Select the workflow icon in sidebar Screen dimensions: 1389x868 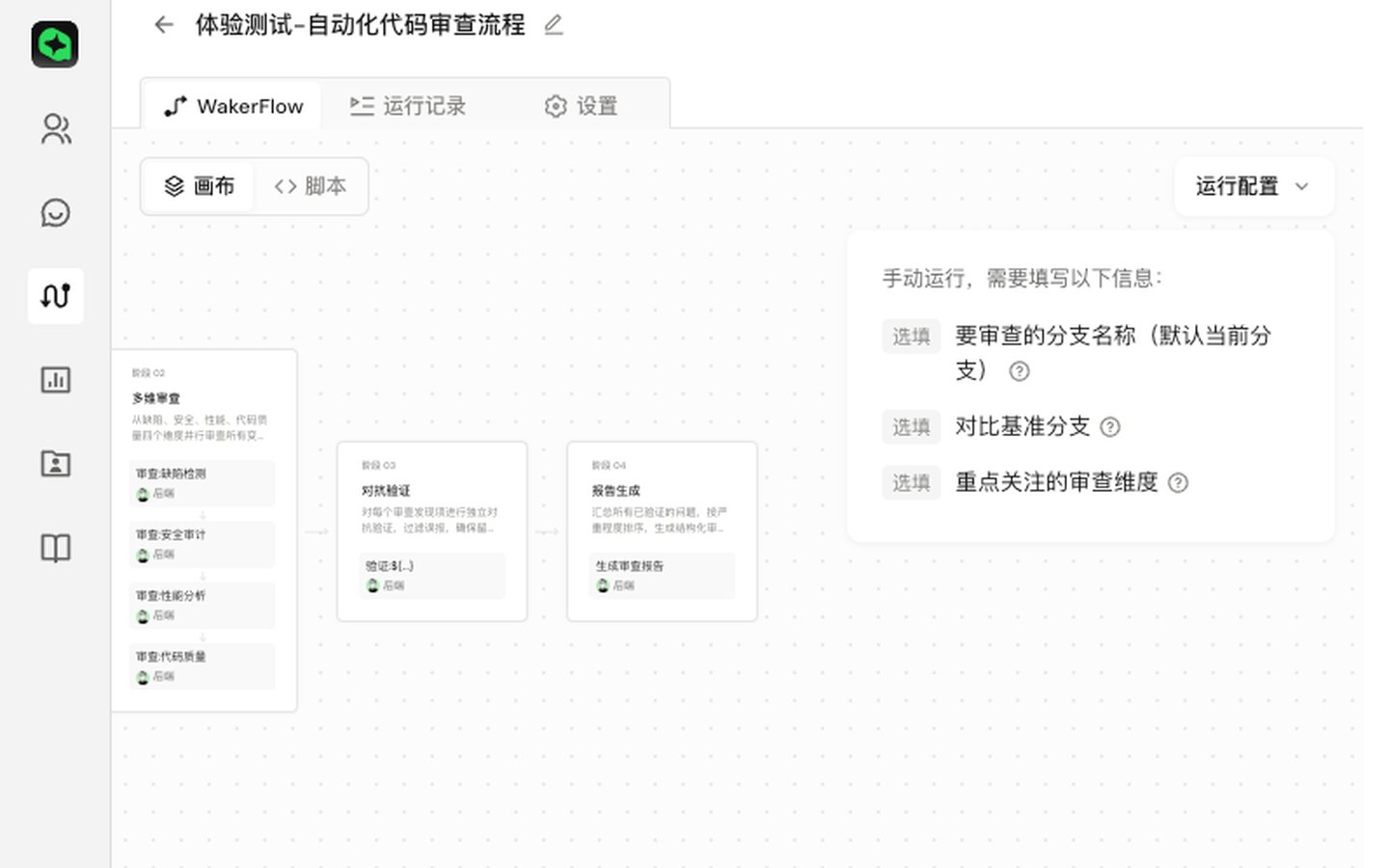[x=56, y=296]
